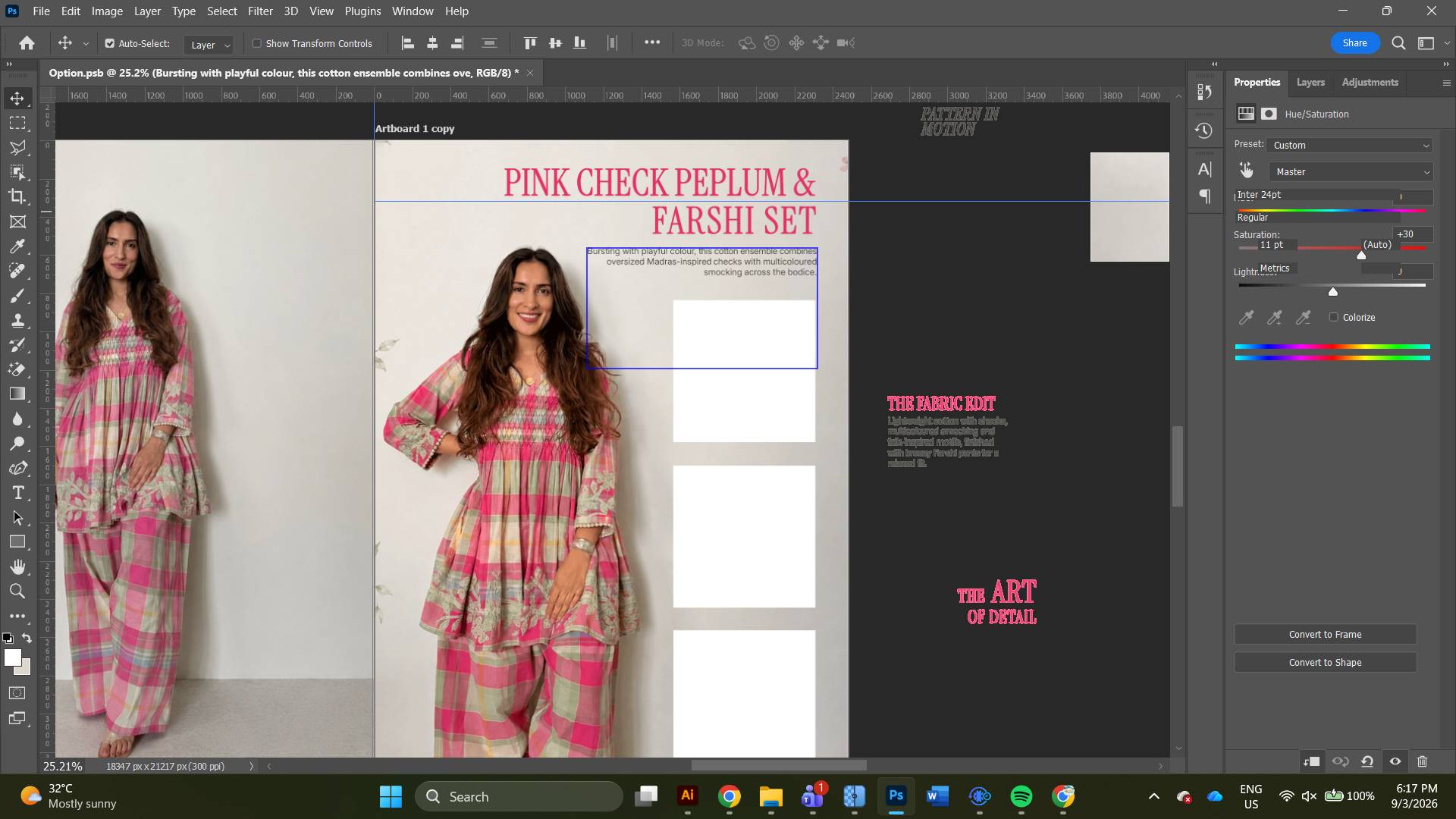
Task: Delete the adjustment layer with trash icon
Action: point(1423,761)
